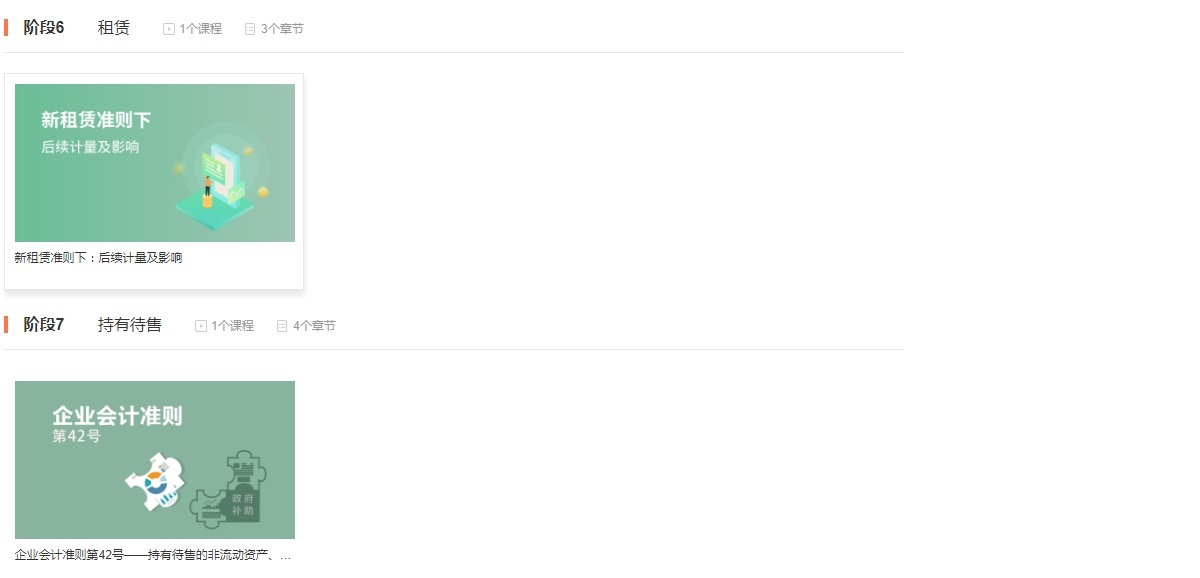Click the 持有待售 stage name
The image size is (1200, 578).
pos(130,325)
